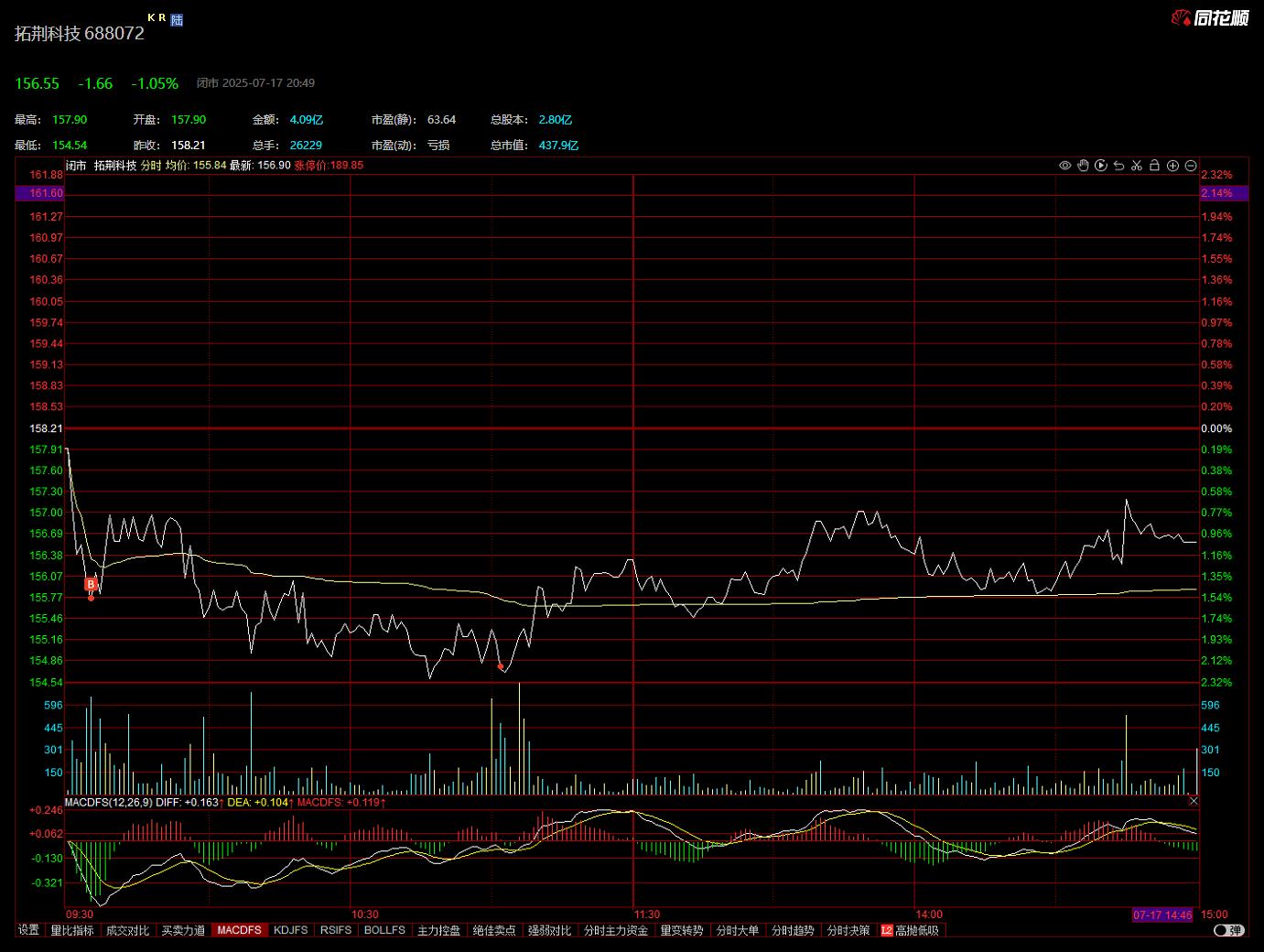The image size is (1264, 952).
Task: Click the 金额 value 4.09亿
Action: pyautogui.click(x=307, y=119)
